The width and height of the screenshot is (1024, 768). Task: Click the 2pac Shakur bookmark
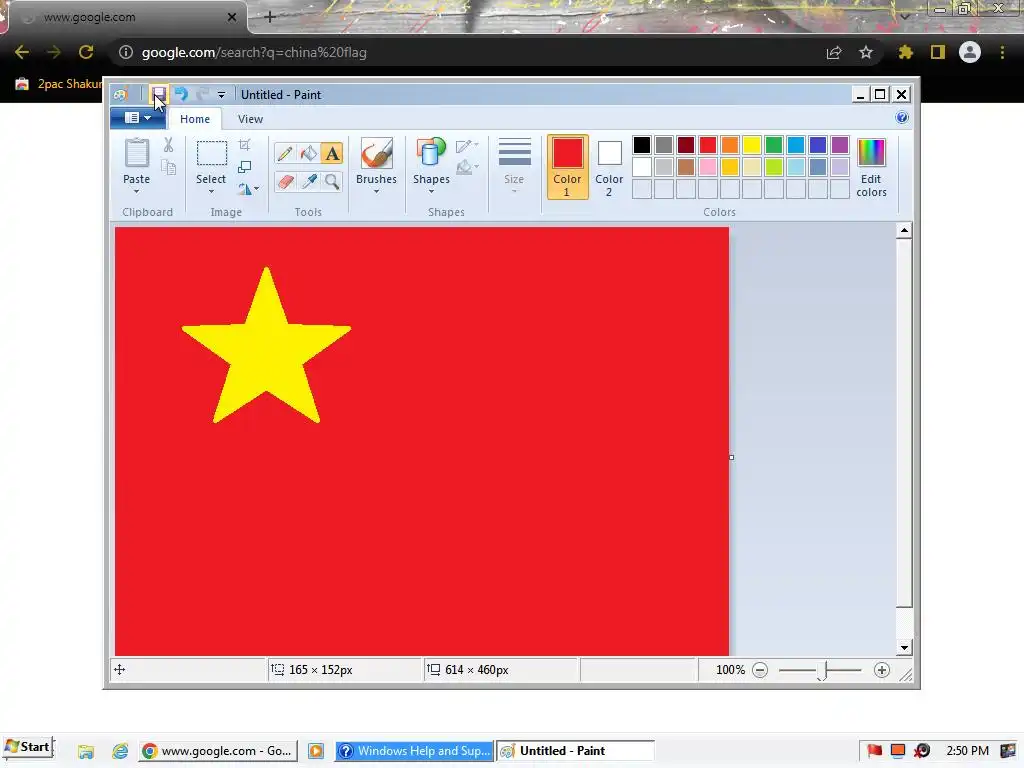[x=59, y=84]
